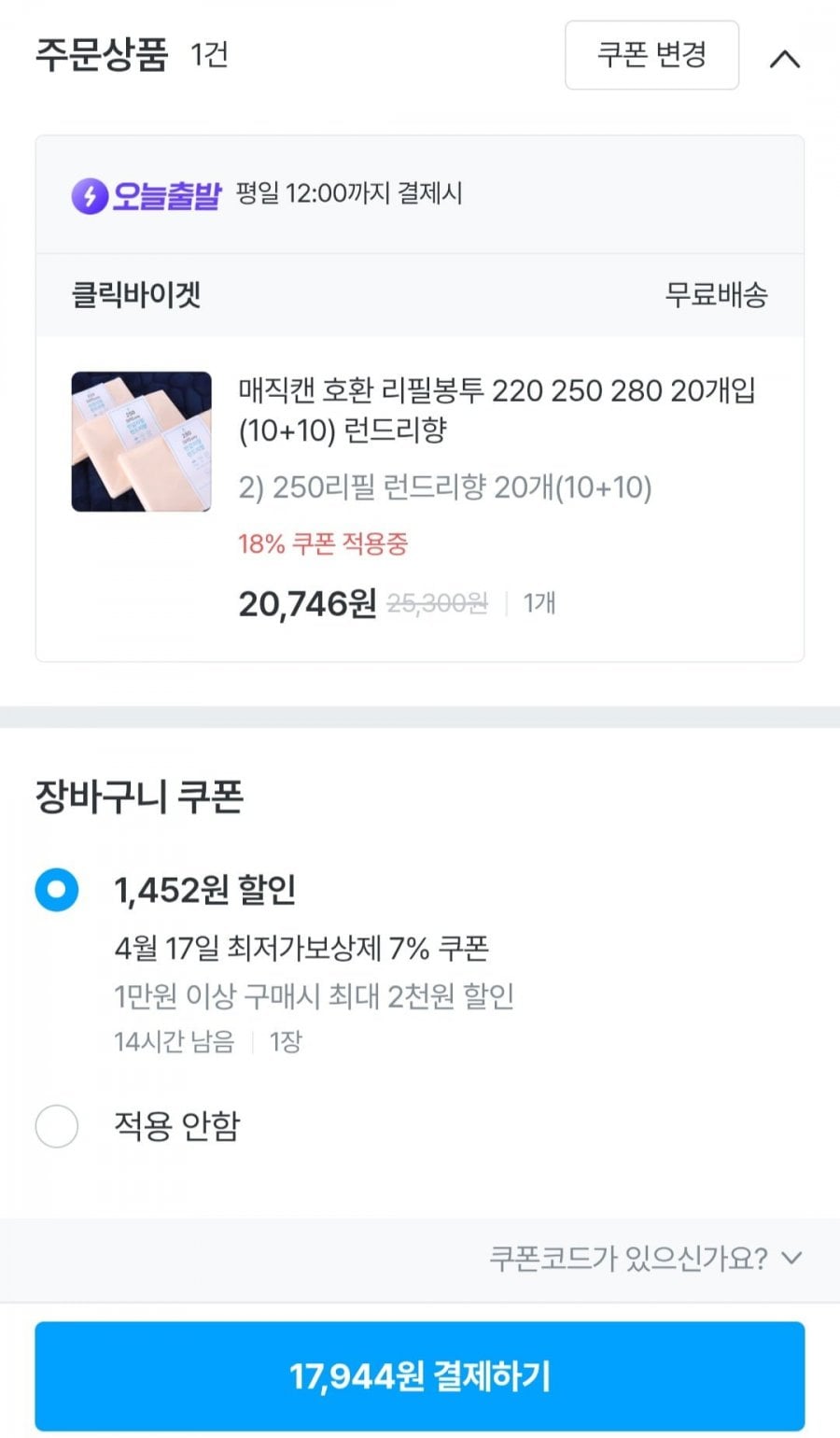Collapse the 주문상품 section with the up chevron
Screen dimensions: 840x1438
(784, 59)
